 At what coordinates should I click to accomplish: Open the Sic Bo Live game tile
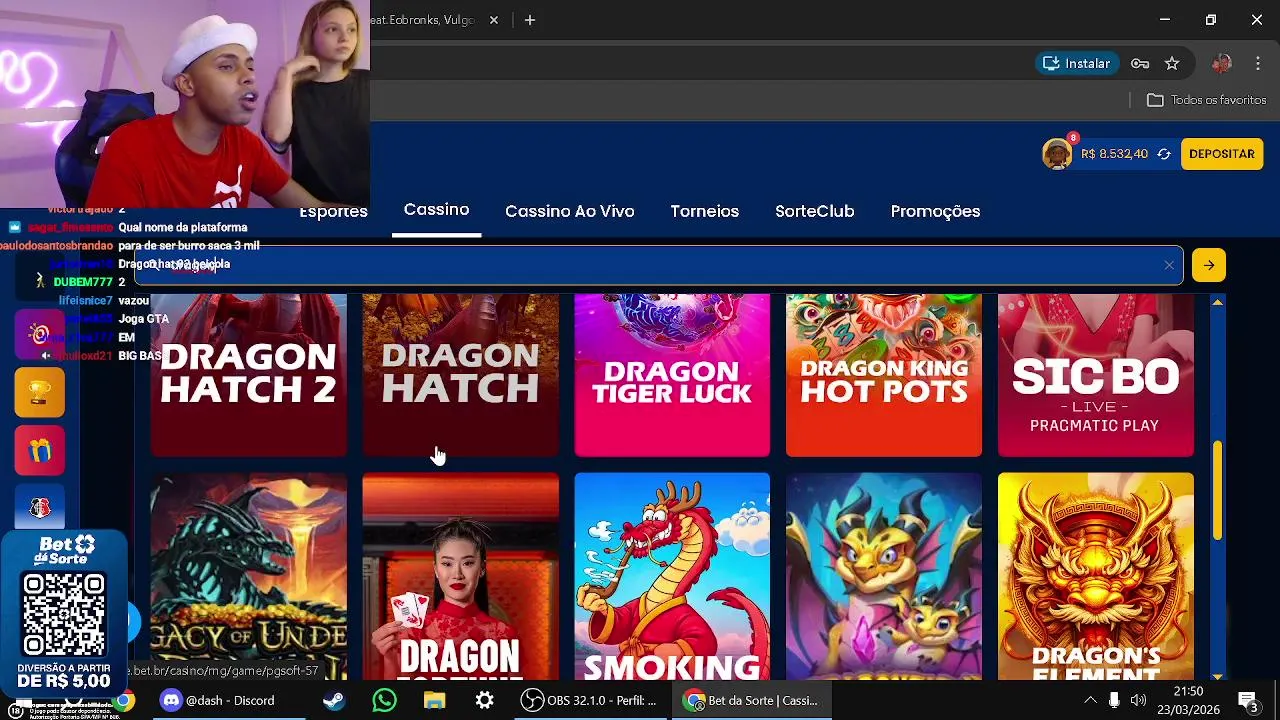(x=1096, y=375)
